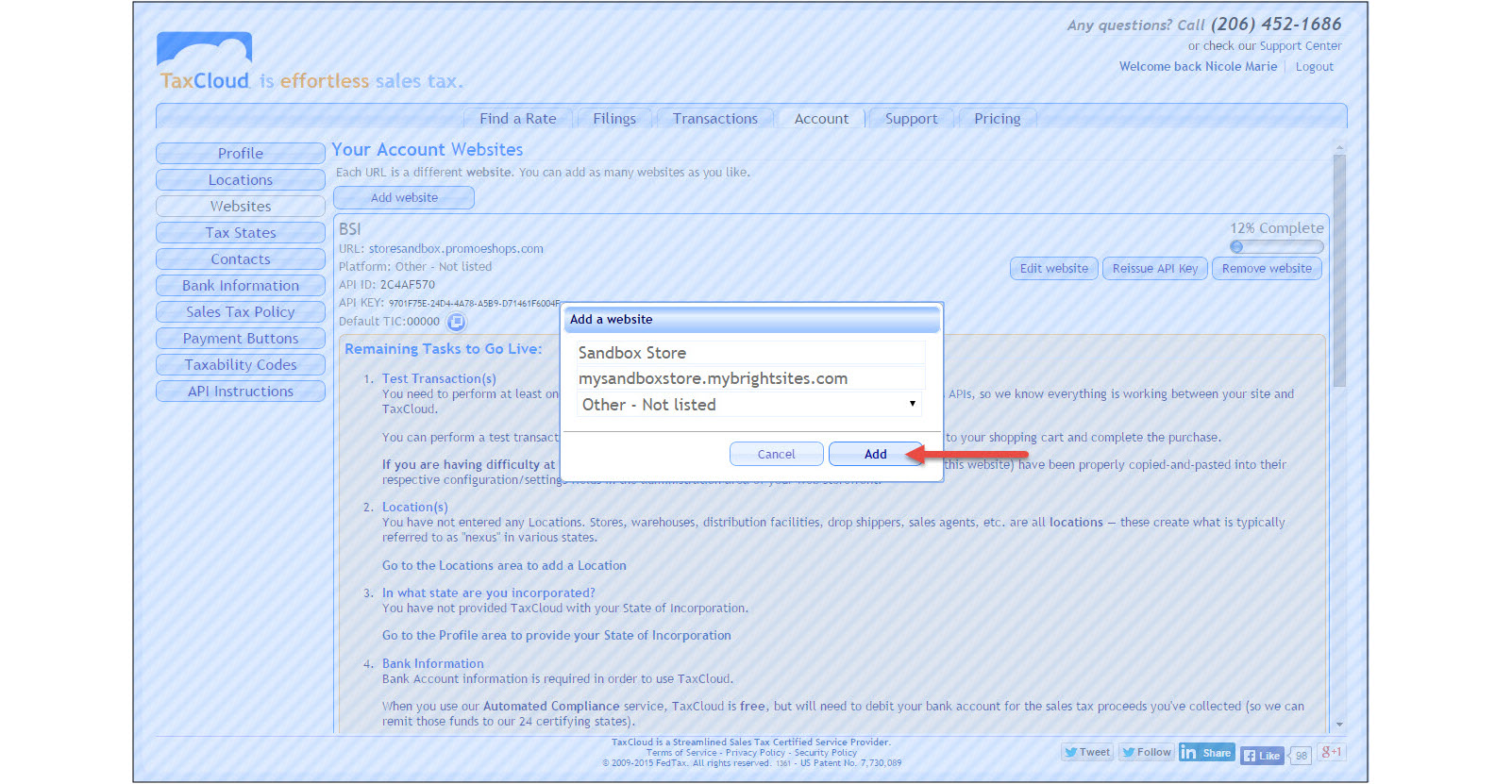Select API Instructions in the sidebar
Screen dimensions: 1512x784
coord(241,392)
